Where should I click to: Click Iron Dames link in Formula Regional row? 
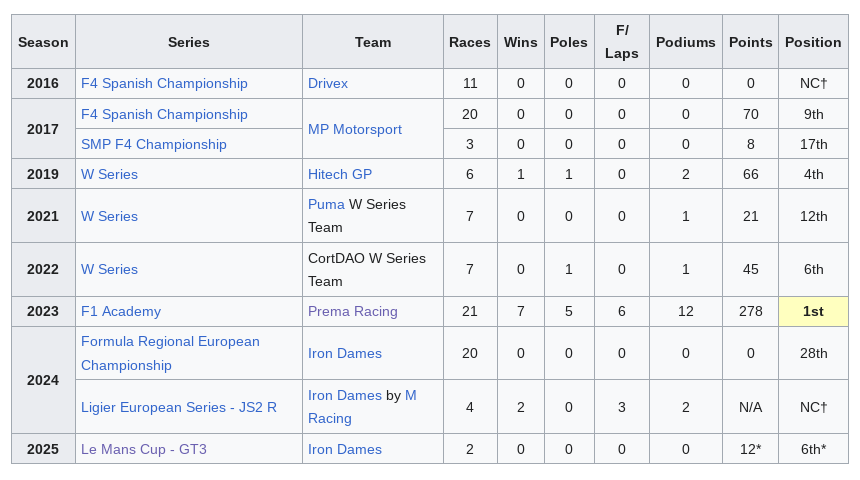pyautogui.click(x=344, y=353)
